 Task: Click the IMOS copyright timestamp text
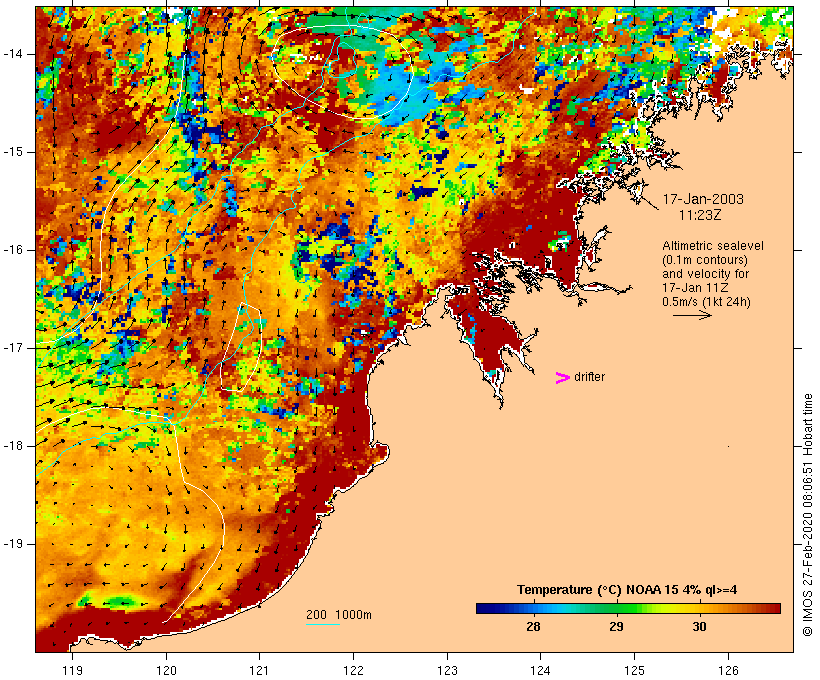pyautogui.click(x=808, y=515)
